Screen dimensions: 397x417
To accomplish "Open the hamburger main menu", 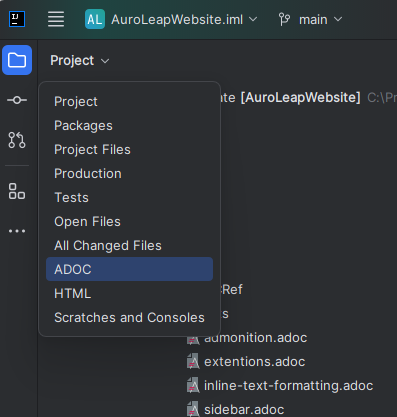I will 56,19.
